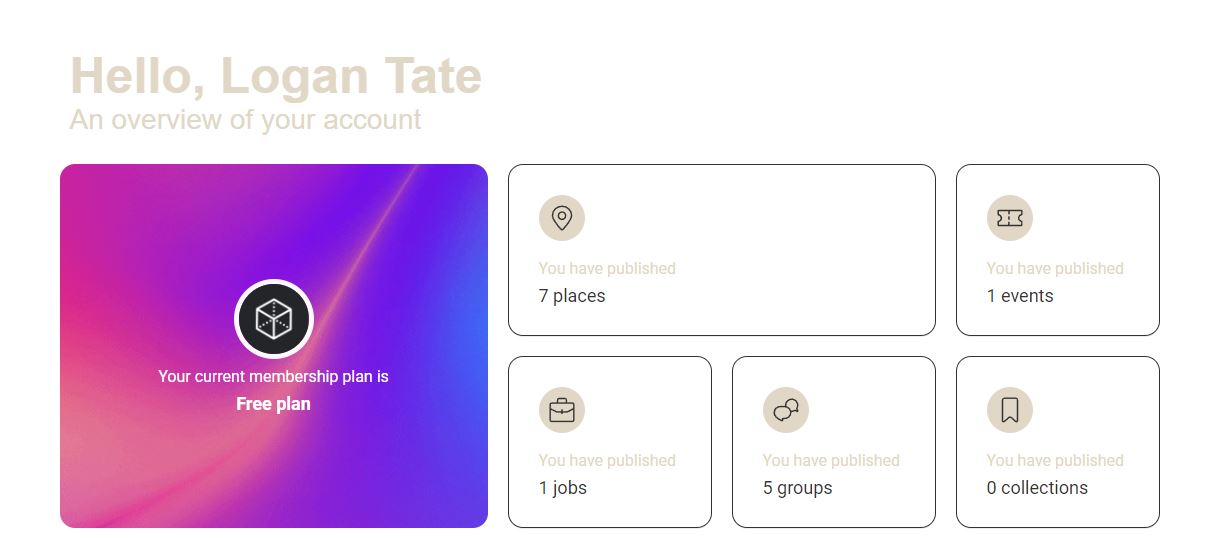
Task: View the 0 collections entry
Action: coord(1037,488)
